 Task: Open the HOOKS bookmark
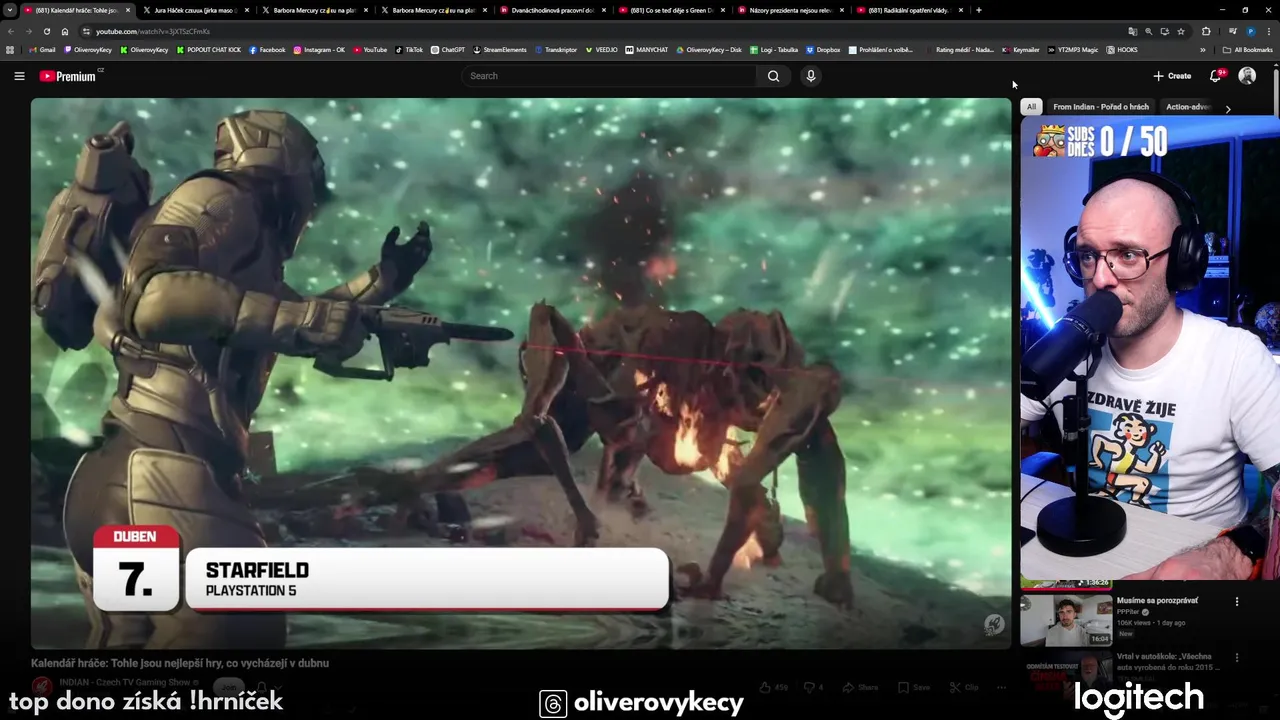point(1121,50)
